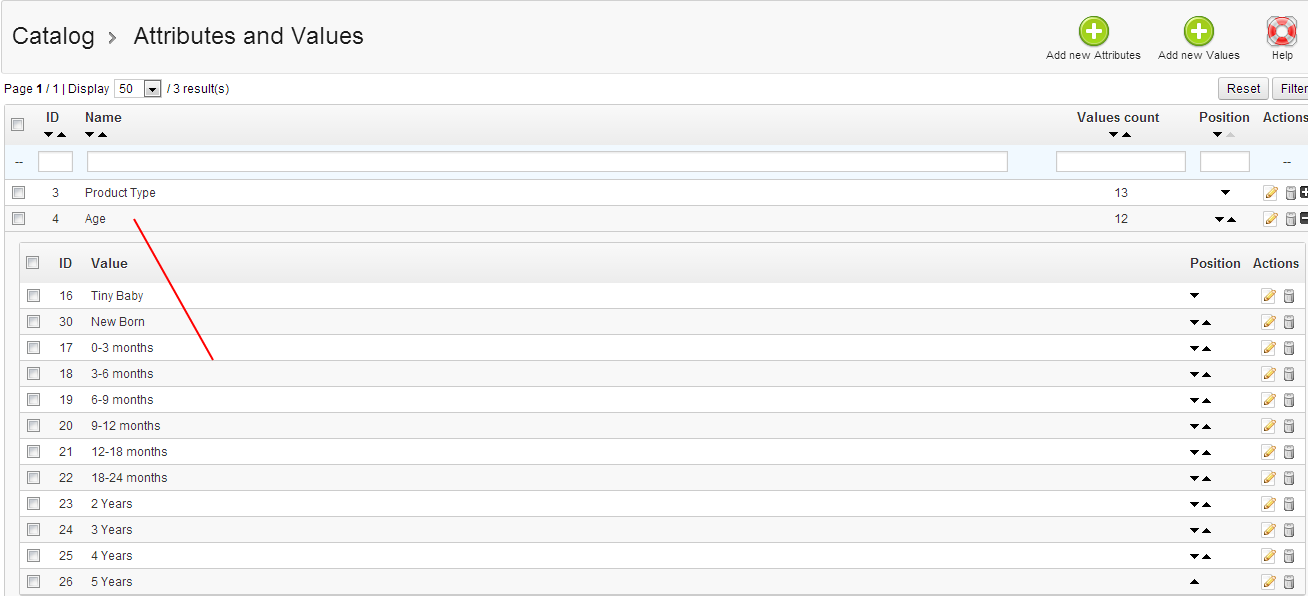Edit the Product Type attribute
The image size is (1308, 596).
(1270, 193)
